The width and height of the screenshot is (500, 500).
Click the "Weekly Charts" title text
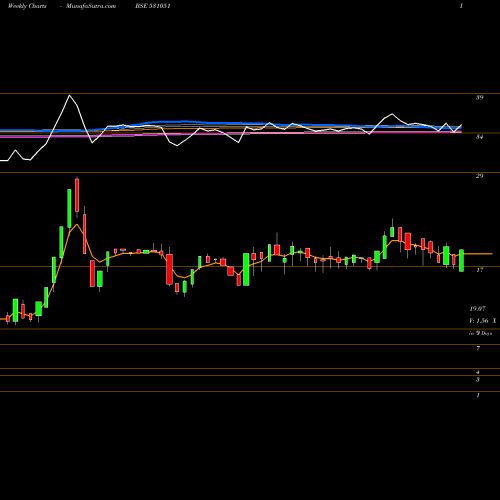pyautogui.click(x=27, y=6)
